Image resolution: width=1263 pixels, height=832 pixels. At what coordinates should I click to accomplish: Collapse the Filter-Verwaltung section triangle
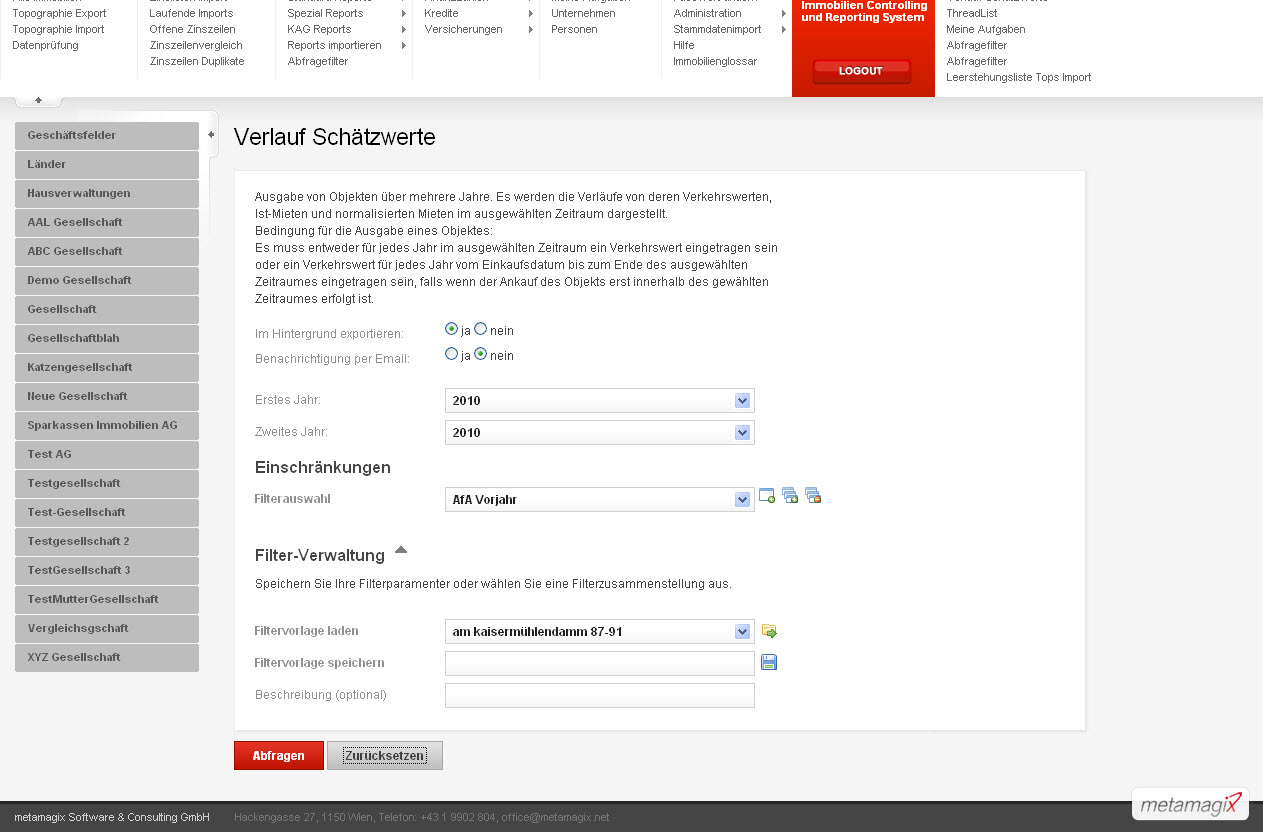point(400,550)
